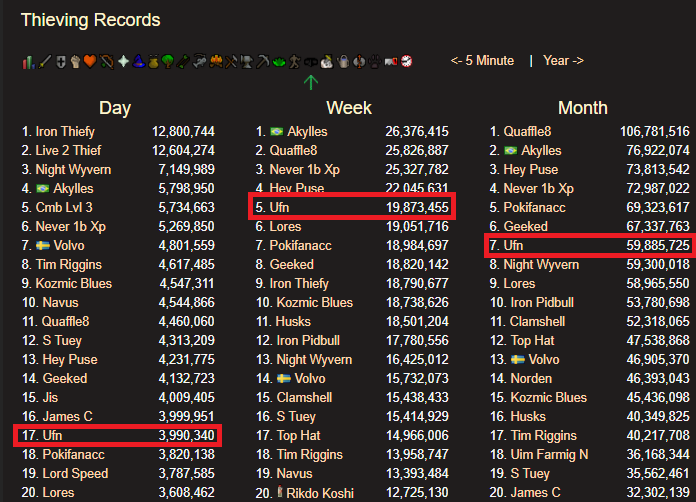
Task: Open Live 2 Thief in Day list
Action: 68,150
